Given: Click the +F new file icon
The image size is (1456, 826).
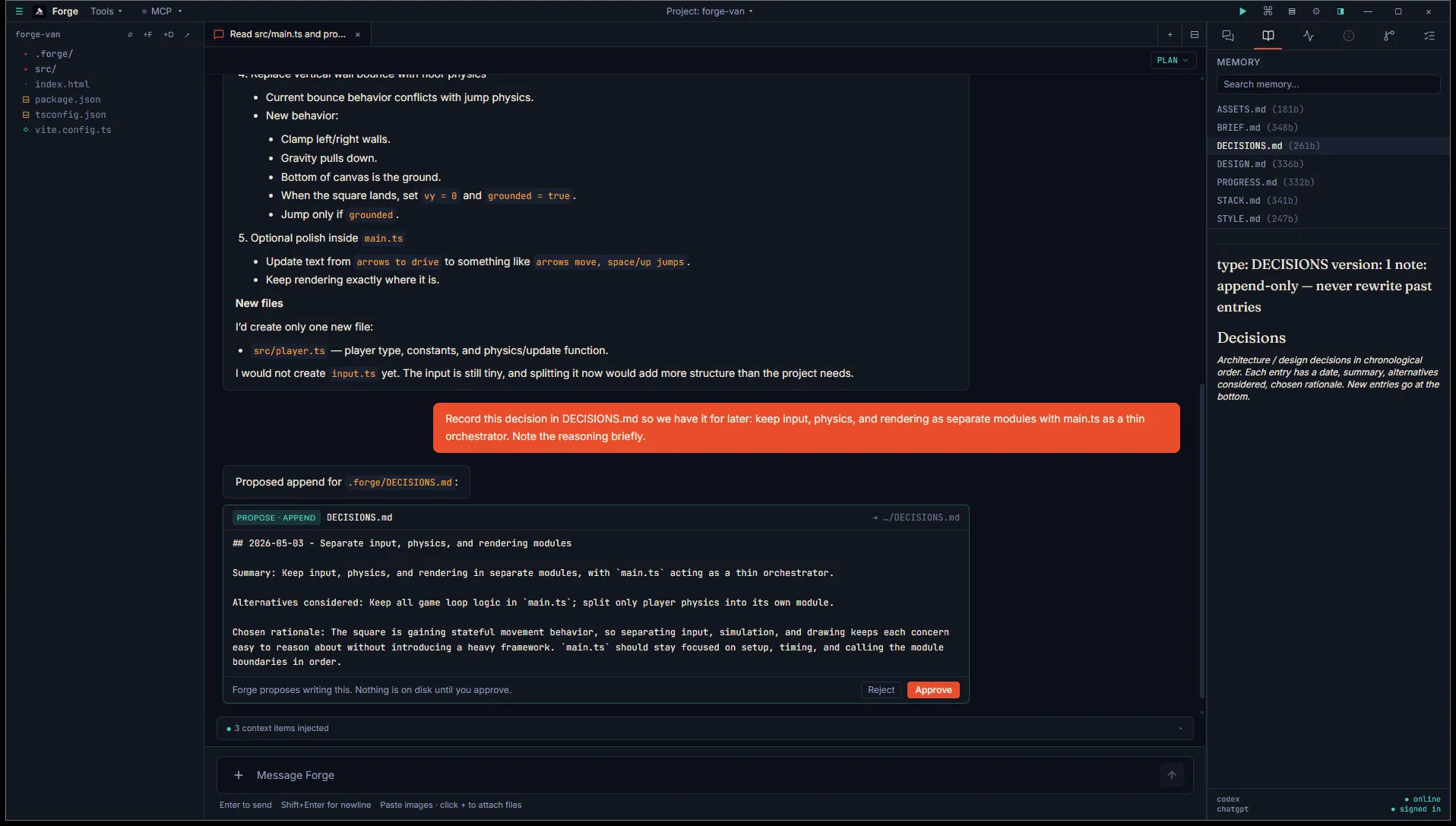Looking at the screenshot, I should click(x=148, y=35).
